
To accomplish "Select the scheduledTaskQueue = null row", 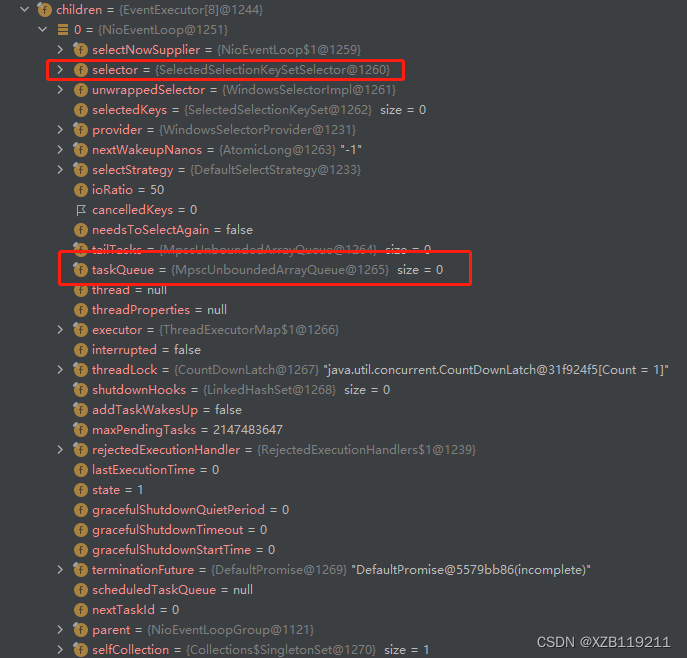I will click(x=163, y=590).
